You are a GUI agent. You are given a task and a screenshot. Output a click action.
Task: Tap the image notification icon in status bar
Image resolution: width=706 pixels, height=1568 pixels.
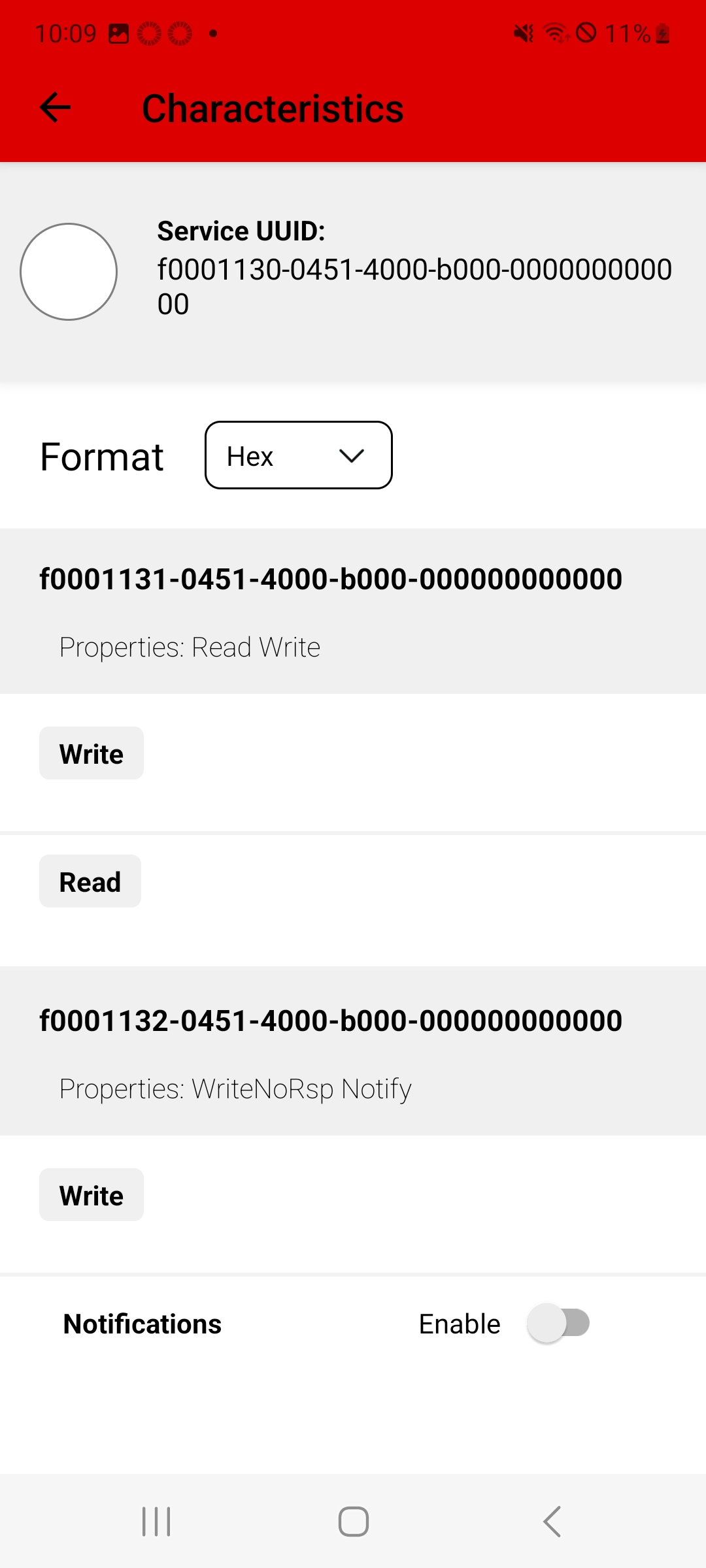(118, 33)
